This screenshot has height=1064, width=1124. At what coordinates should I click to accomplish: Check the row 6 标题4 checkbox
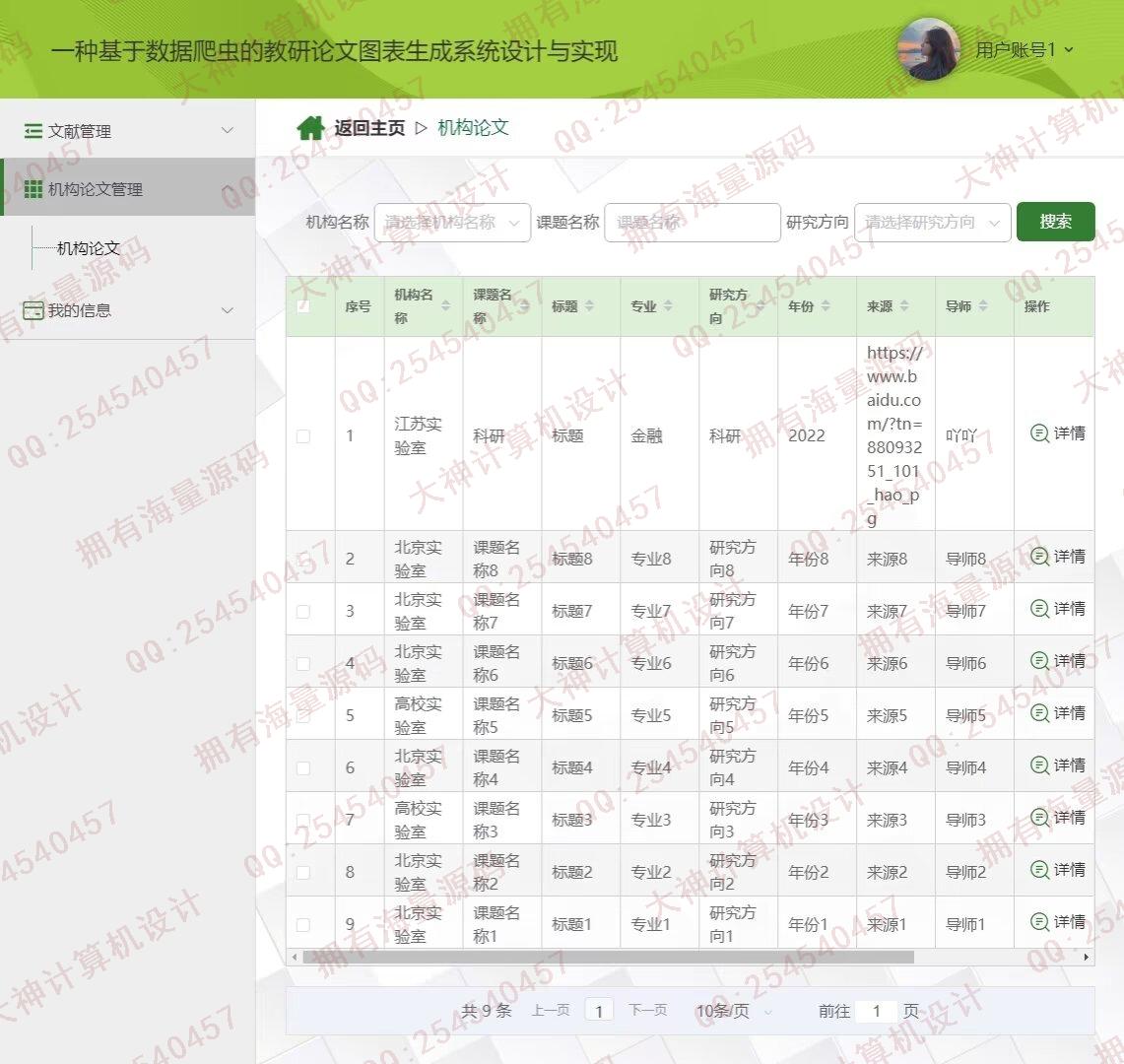(x=303, y=768)
